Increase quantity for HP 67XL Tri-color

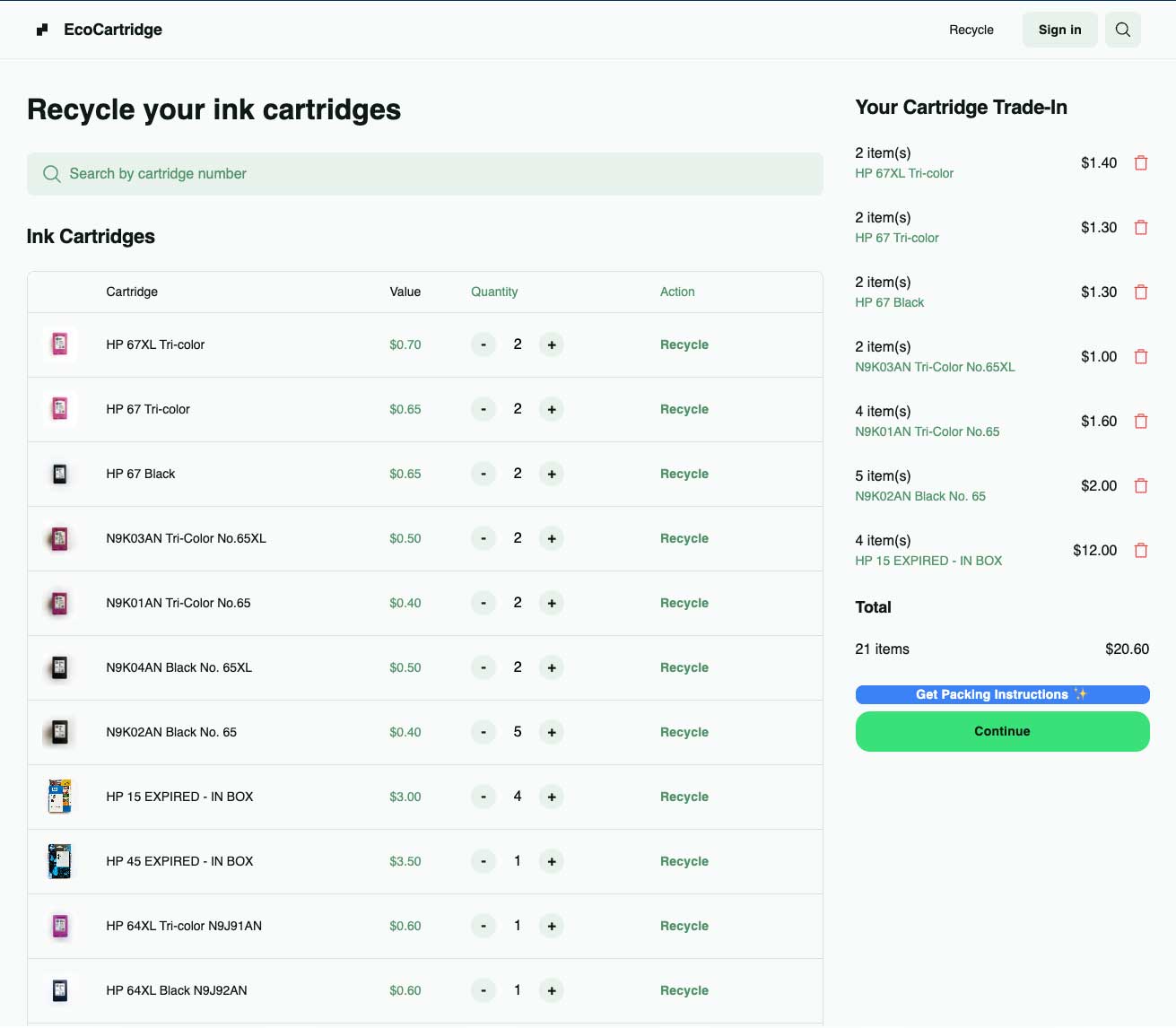[552, 345]
